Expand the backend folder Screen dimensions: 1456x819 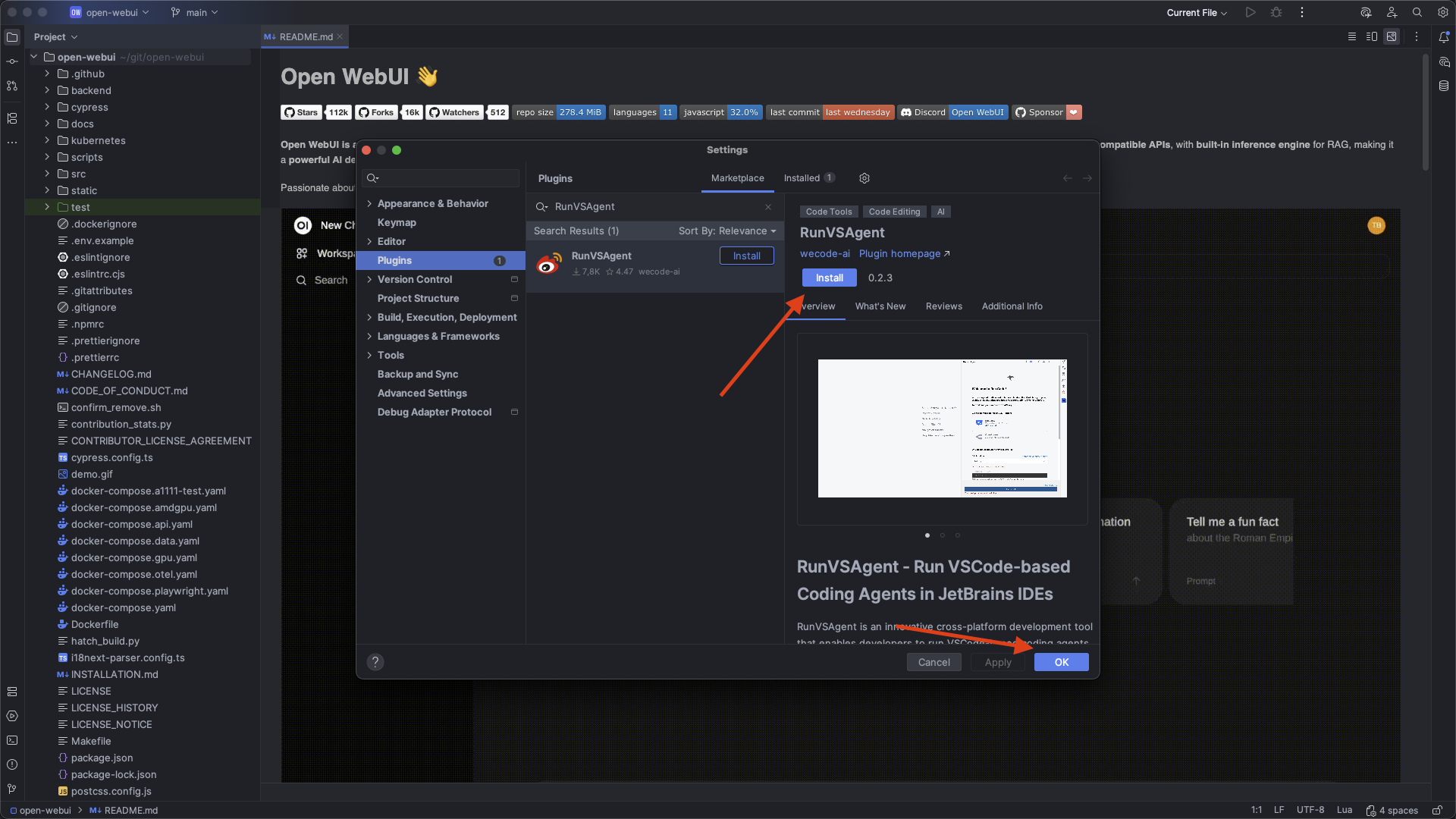click(47, 91)
